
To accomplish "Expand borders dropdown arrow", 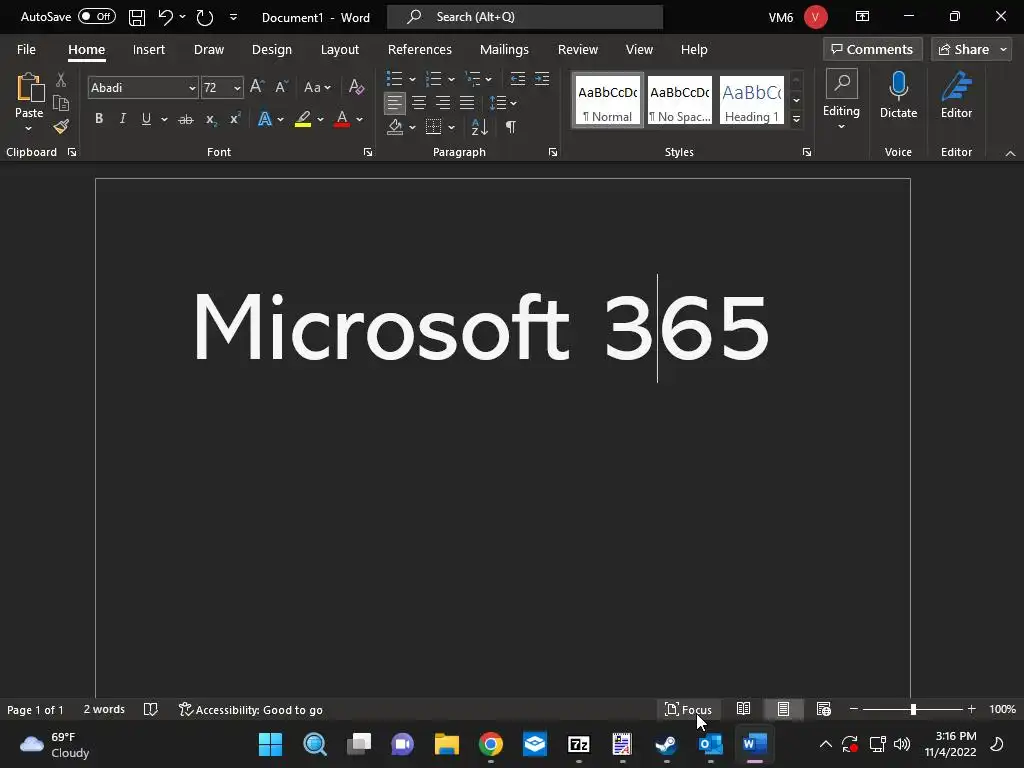I will tap(451, 127).
